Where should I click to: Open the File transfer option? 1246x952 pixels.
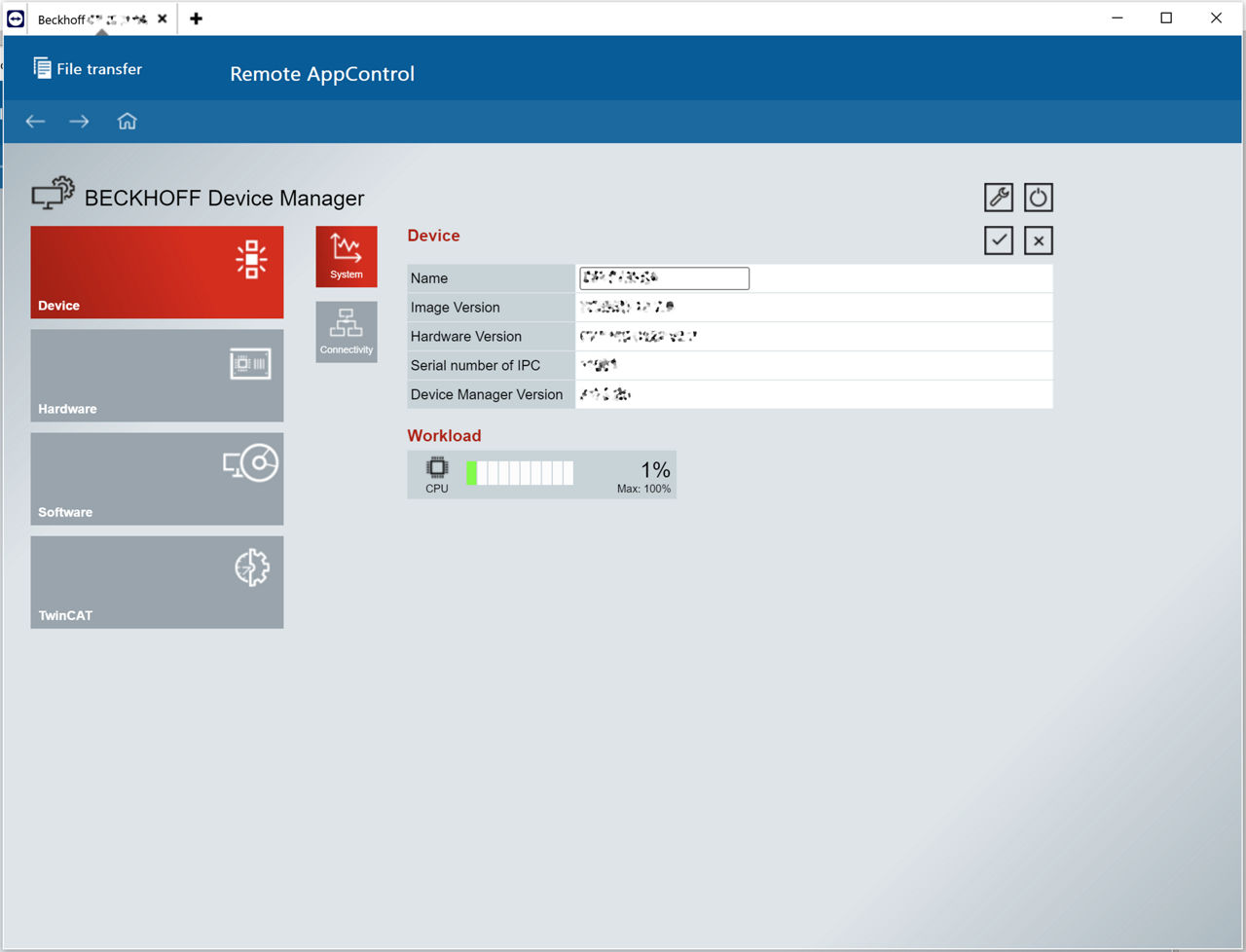(x=88, y=69)
